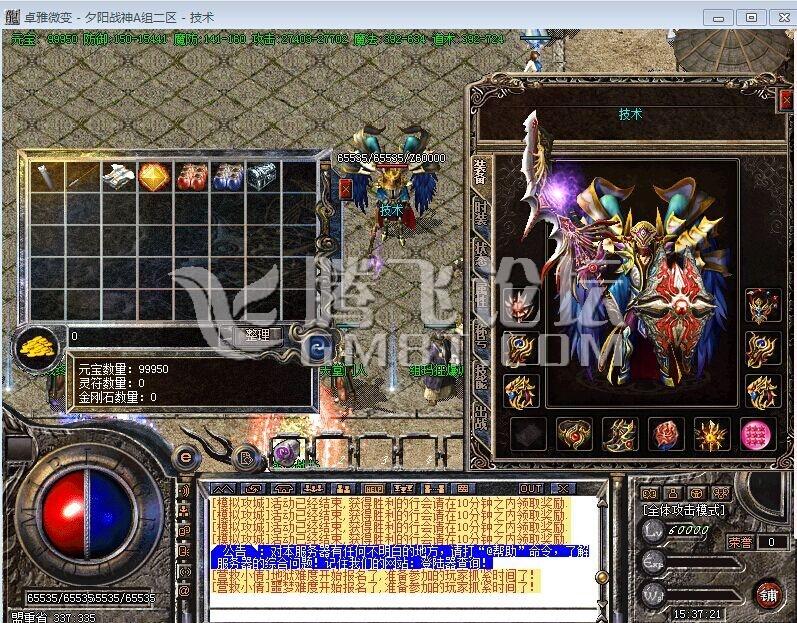The width and height of the screenshot is (797, 623).
Task: Open the 装备 equipment tab
Action: (480, 172)
